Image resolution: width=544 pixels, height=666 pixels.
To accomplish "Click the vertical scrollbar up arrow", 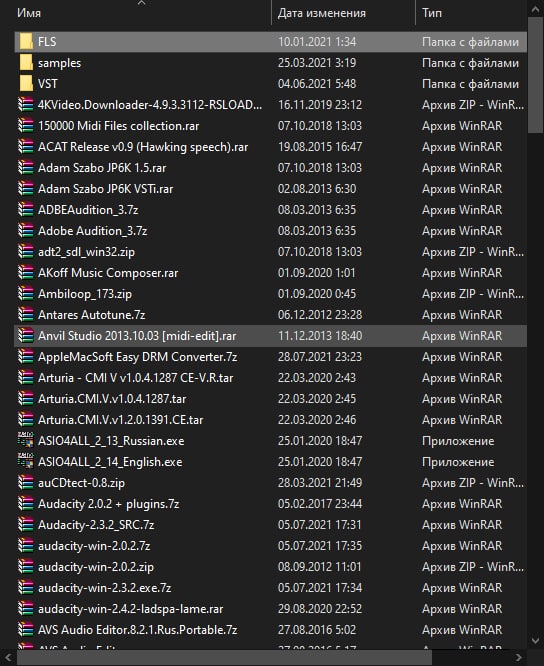I will coord(535,8).
